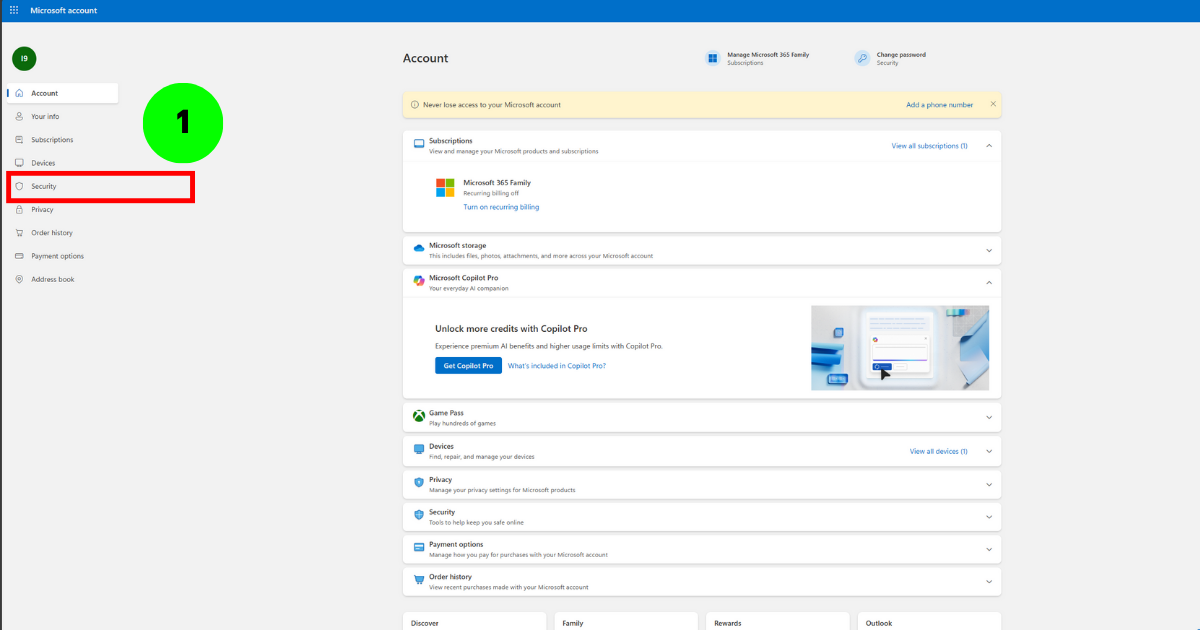
Task: Open Devices in the sidebar
Action: 43,163
